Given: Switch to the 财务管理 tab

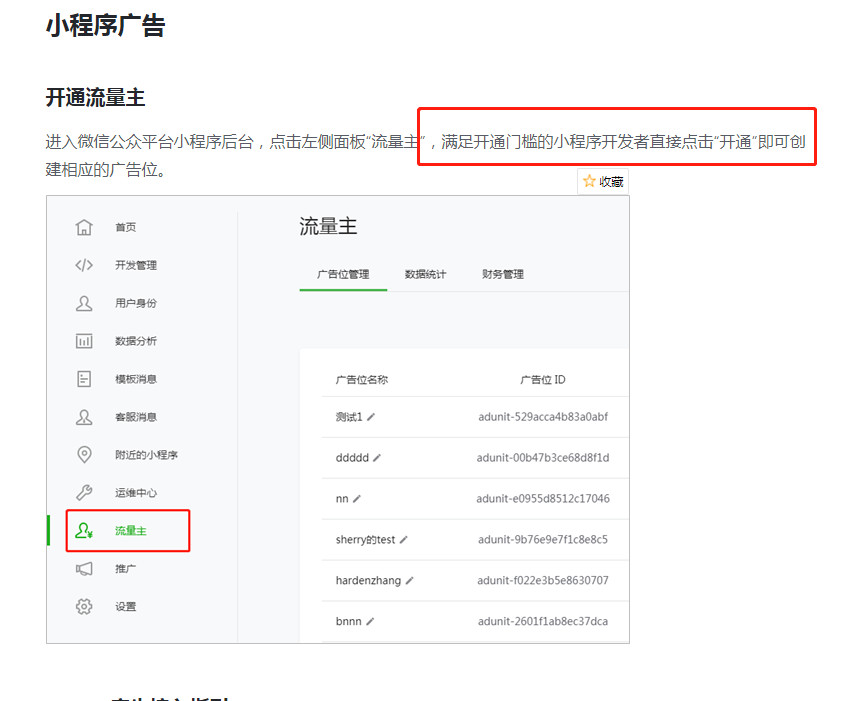Looking at the screenshot, I should (502, 274).
